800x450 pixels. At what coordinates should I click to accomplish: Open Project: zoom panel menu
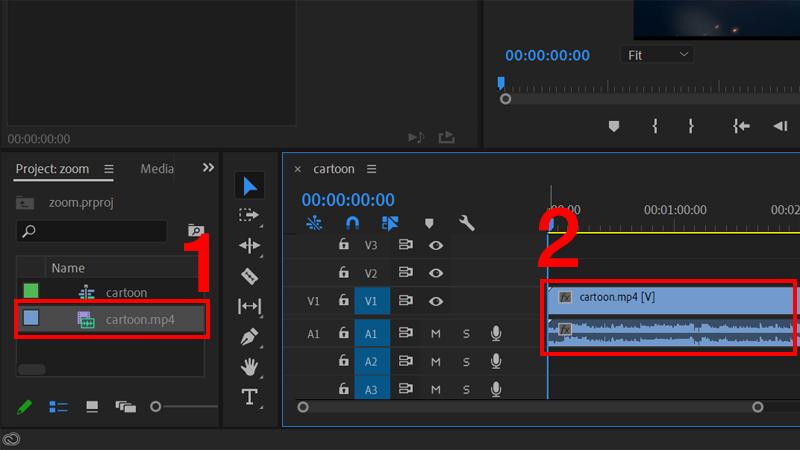click(x=109, y=169)
